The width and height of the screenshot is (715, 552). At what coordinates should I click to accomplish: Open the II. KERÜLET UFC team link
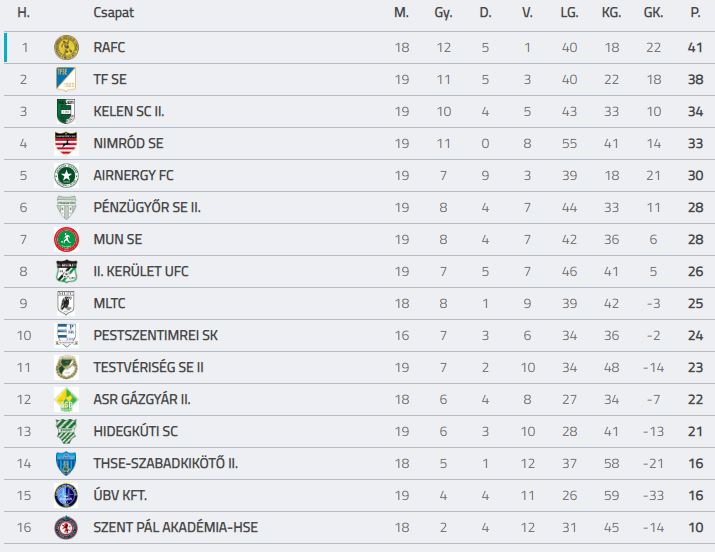141,271
